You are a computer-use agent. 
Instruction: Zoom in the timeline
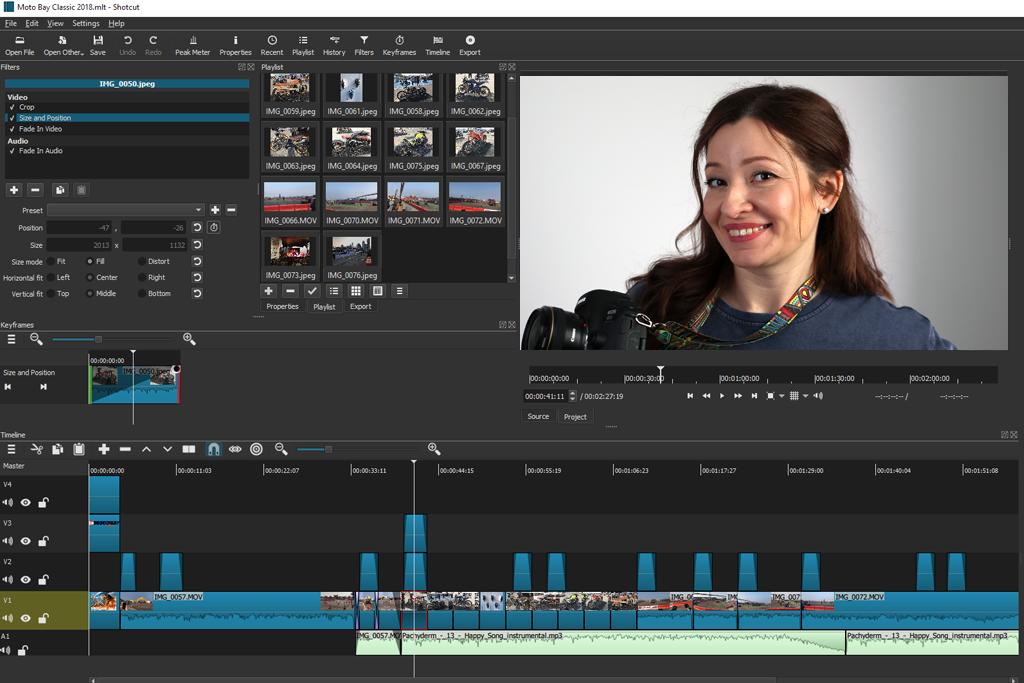tap(434, 449)
